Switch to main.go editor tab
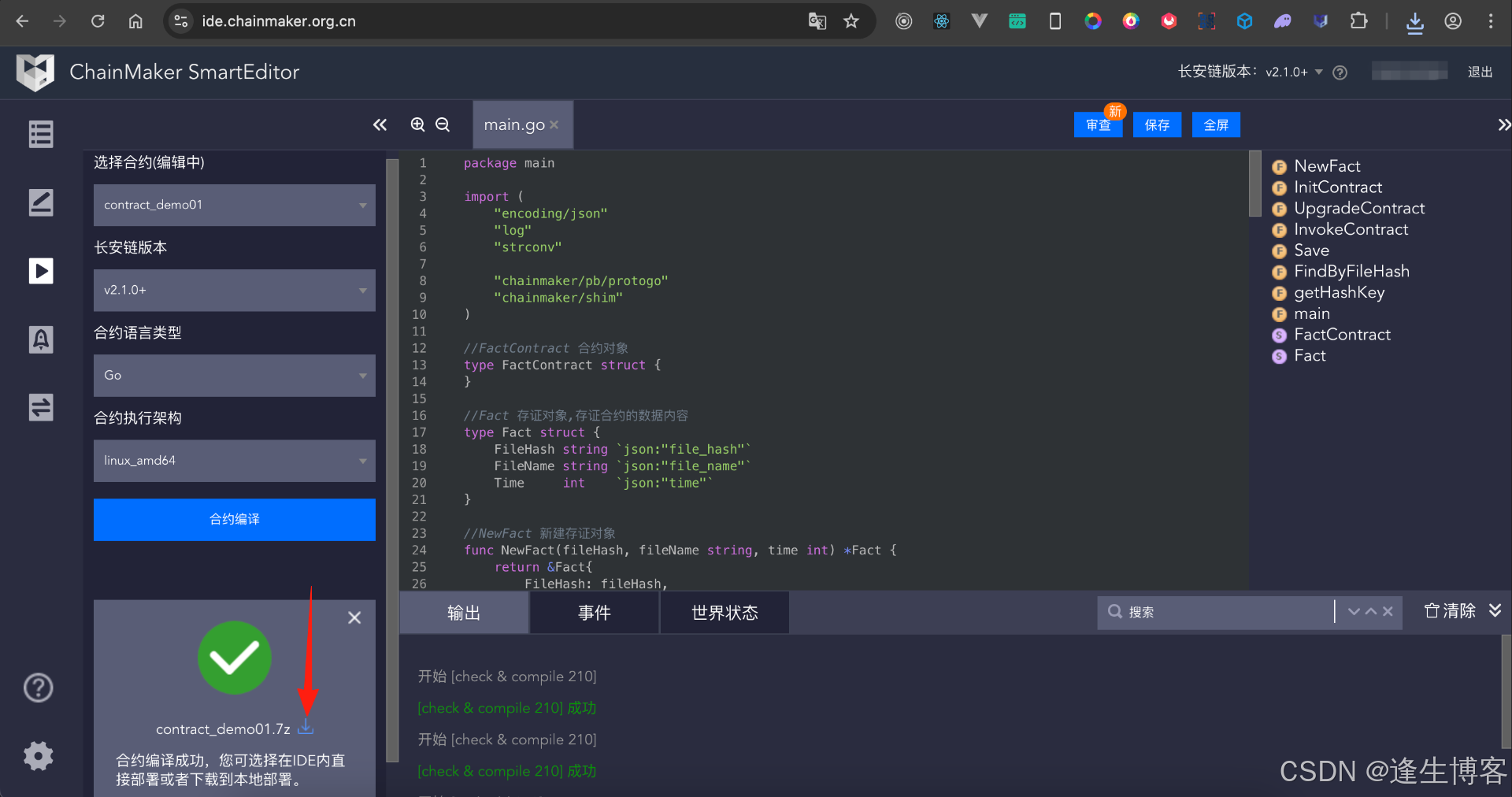The height and width of the screenshot is (797, 1512). coord(514,124)
